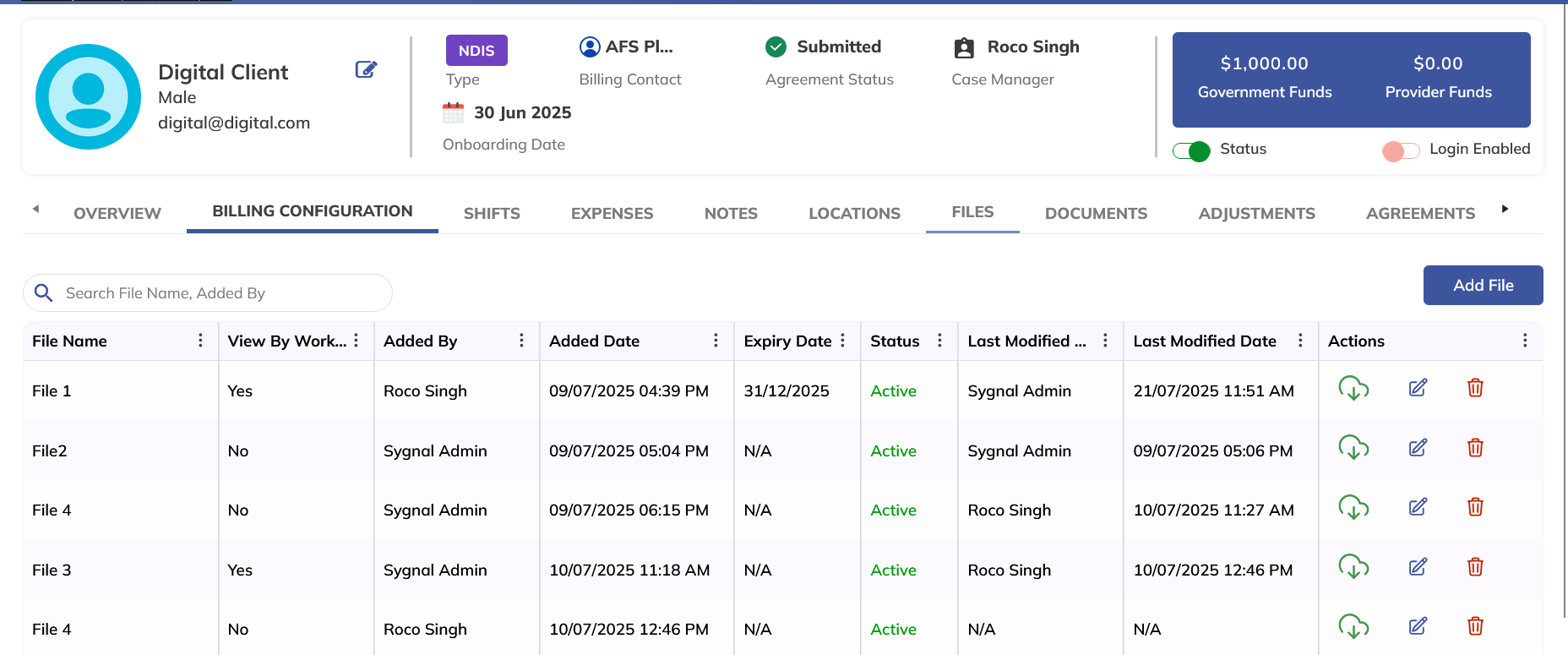Screen dimensions: 1568x655
Task: Click the Add File button
Action: (x=1483, y=286)
